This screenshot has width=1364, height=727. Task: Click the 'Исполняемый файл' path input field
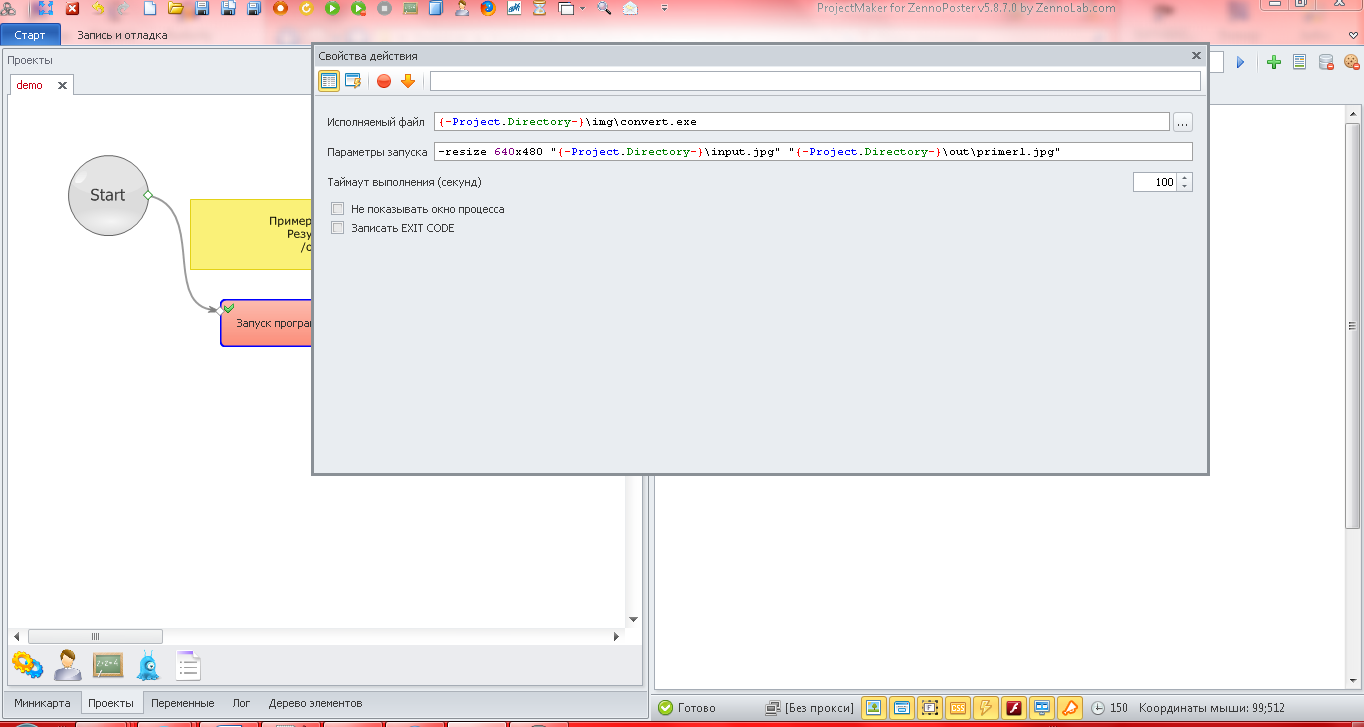[802, 122]
